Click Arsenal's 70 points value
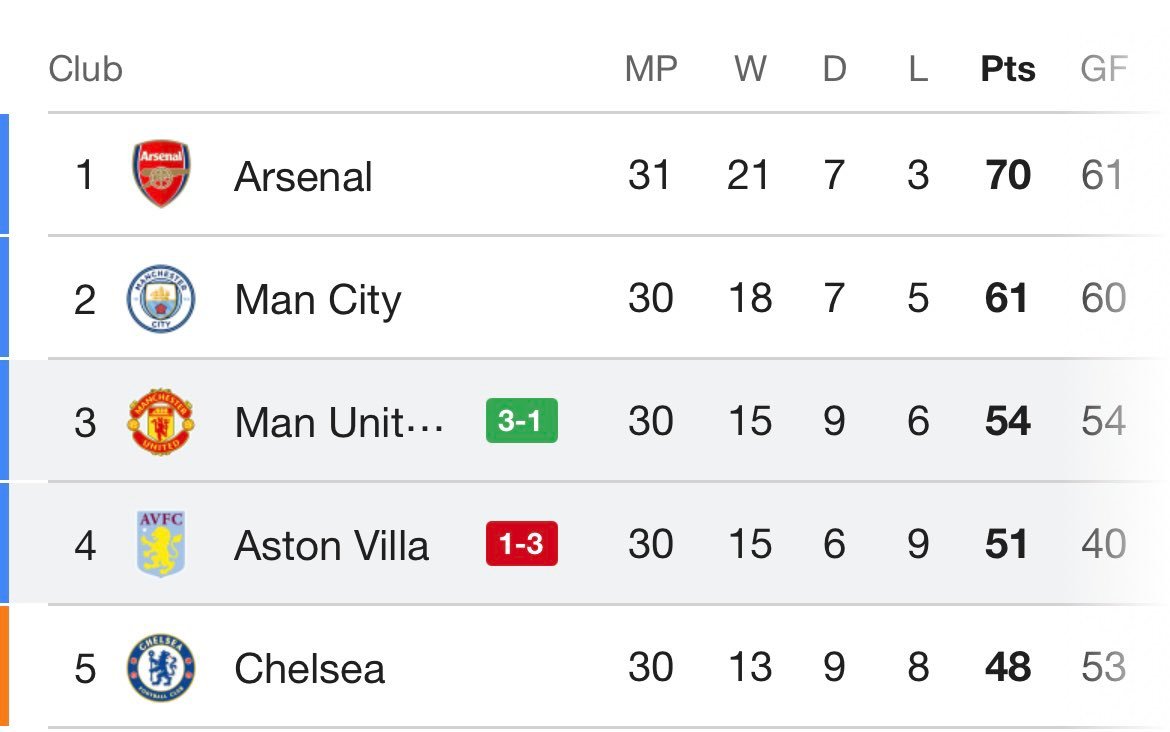Image resolution: width=1170 pixels, height=732 pixels. (1007, 176)
